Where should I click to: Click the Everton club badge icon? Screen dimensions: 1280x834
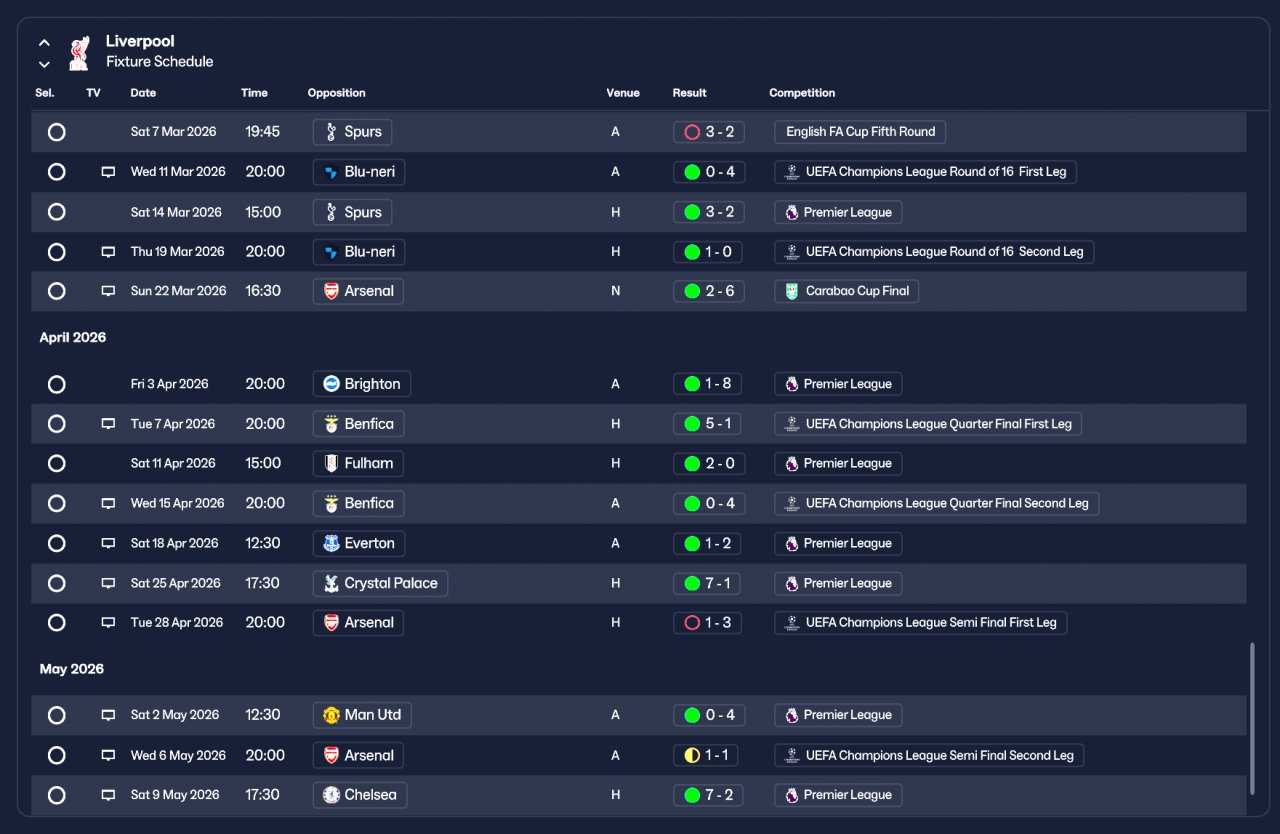pos(332,544)
